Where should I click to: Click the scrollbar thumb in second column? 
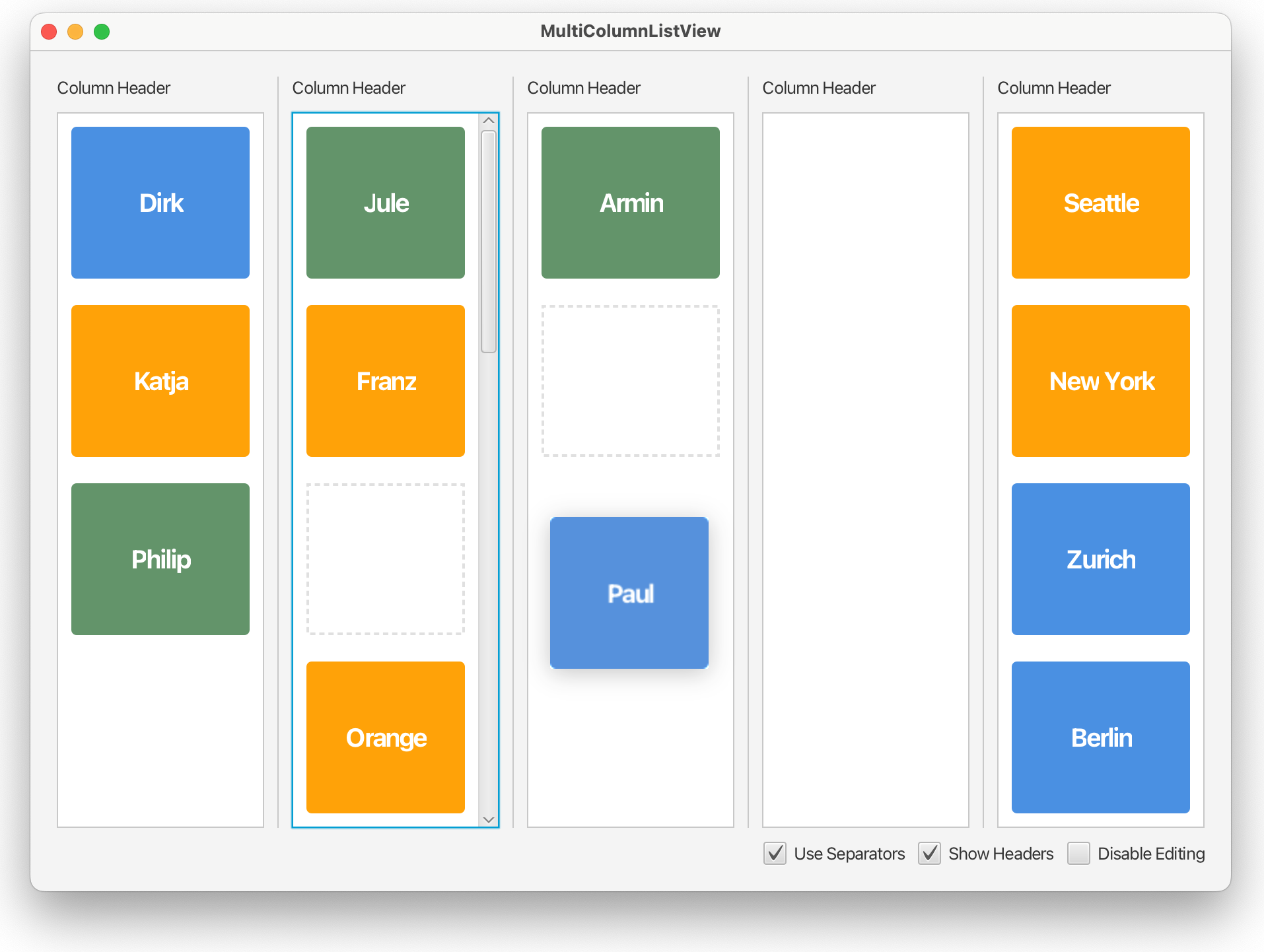pyautogui.click(x=487, y=238)
